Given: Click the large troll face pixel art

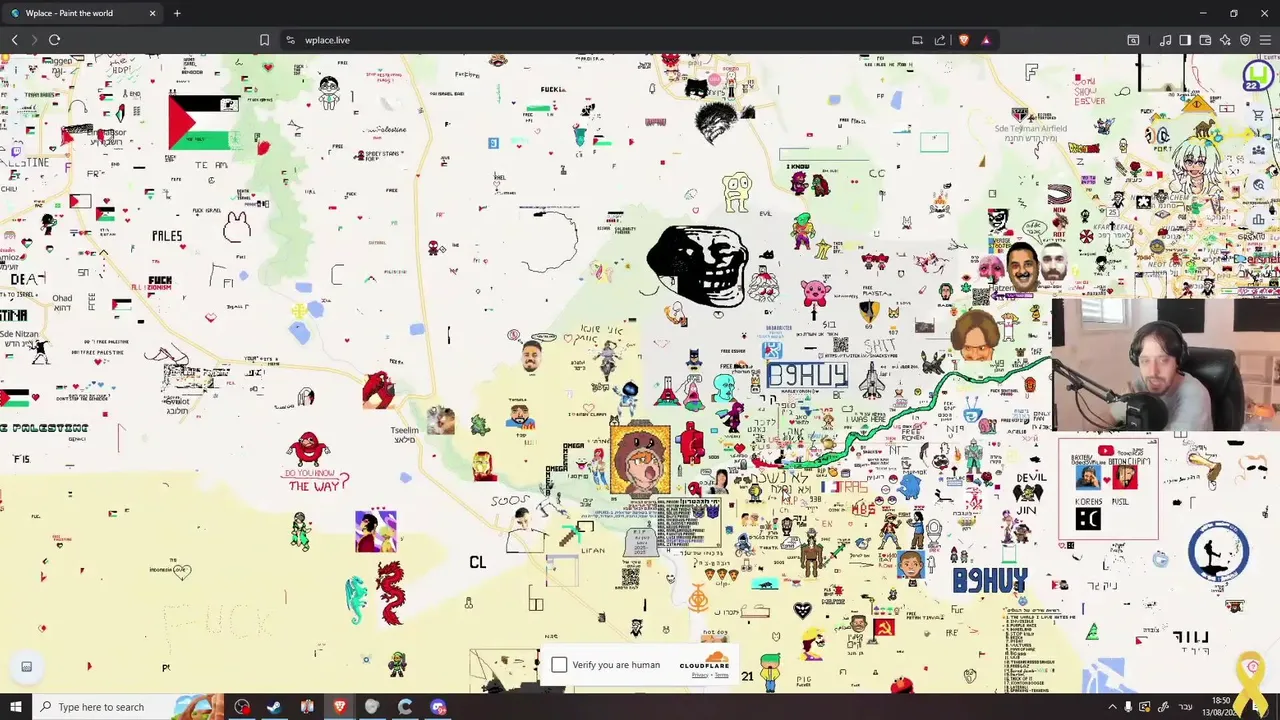Looking at the screenshot, I should 697,265.
